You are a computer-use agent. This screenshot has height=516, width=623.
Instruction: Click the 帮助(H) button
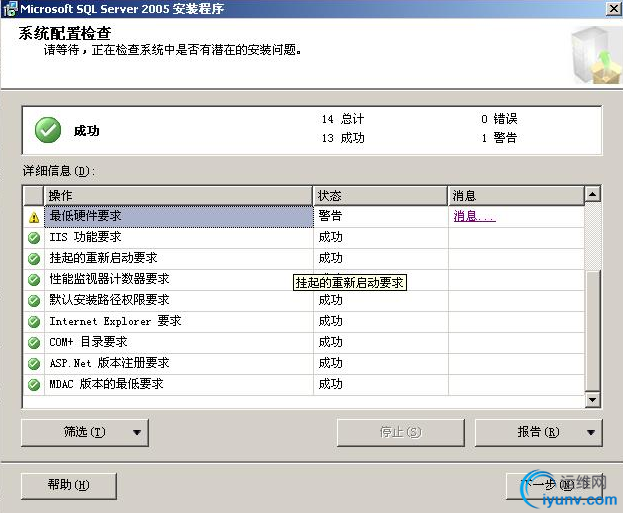tap(69, 485)
